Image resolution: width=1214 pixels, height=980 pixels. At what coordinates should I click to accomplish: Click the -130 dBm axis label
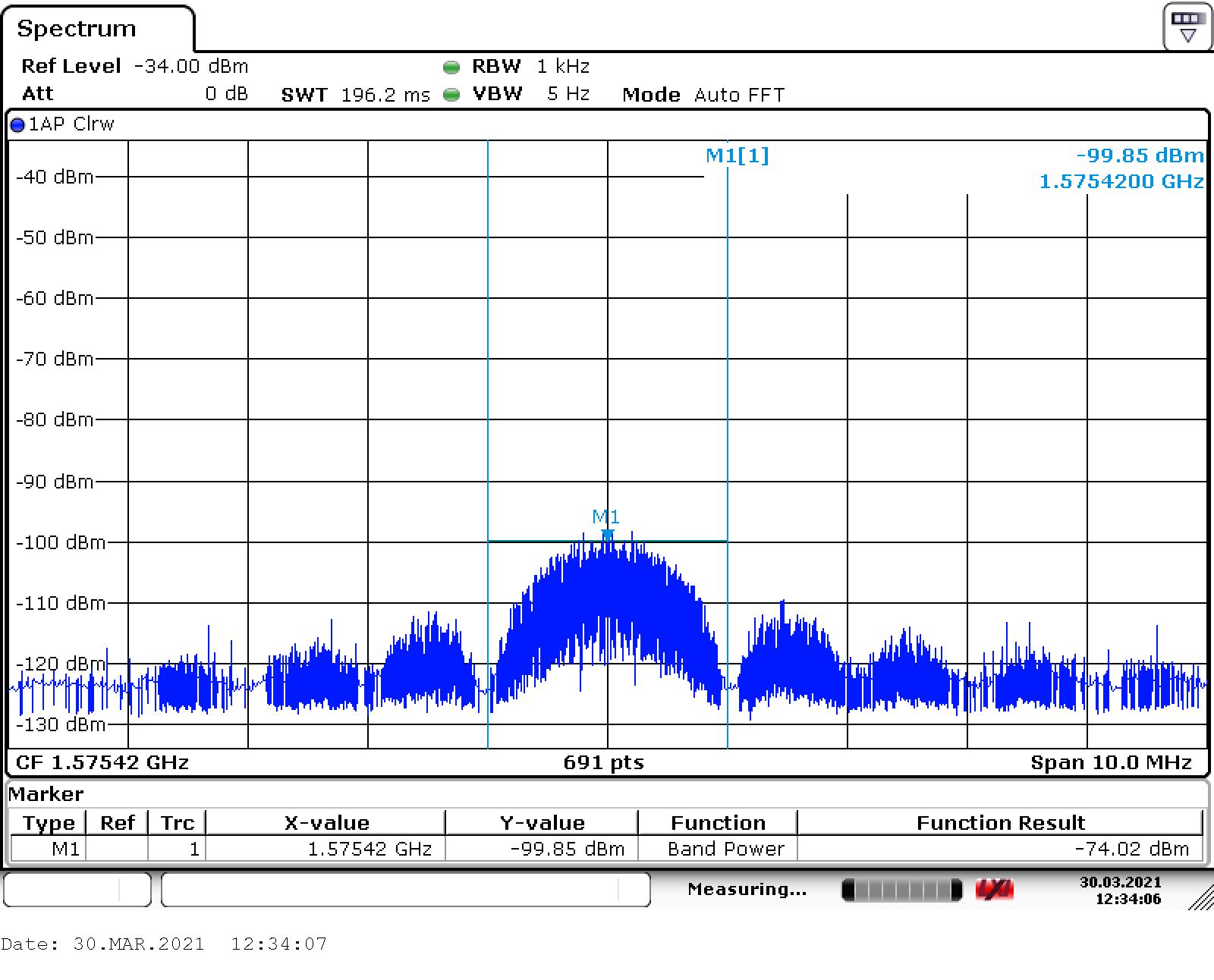(x=61, y=724)
